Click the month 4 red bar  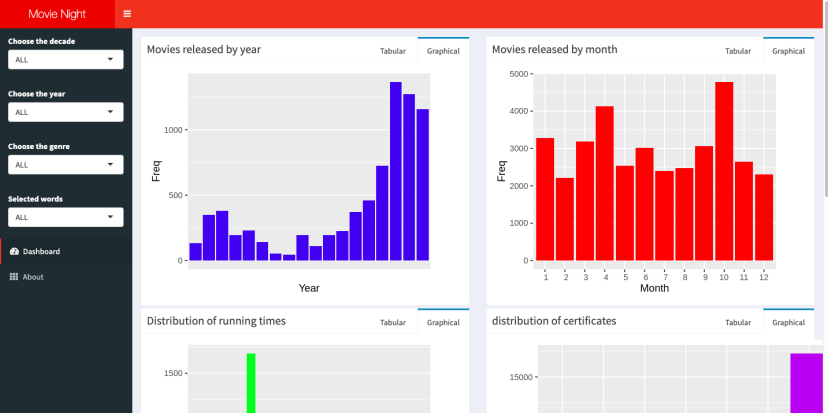[x=605, y=183]
